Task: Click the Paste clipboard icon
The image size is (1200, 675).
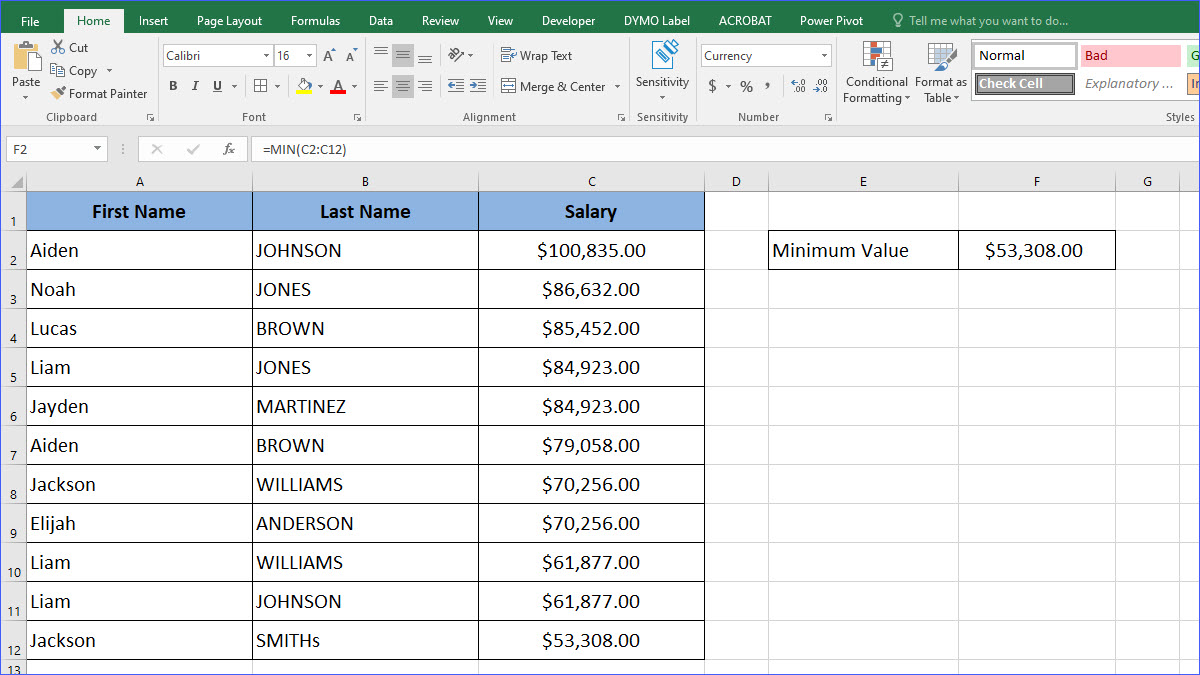Action: pos(26,58)
